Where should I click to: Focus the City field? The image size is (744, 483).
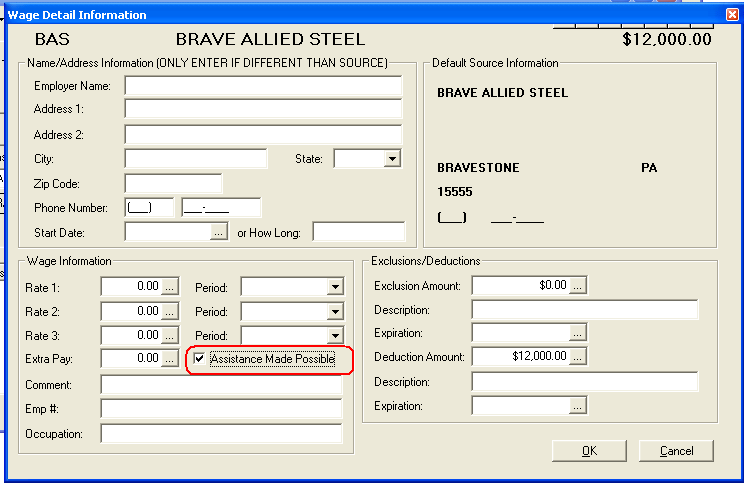click(x=196, y=159)
